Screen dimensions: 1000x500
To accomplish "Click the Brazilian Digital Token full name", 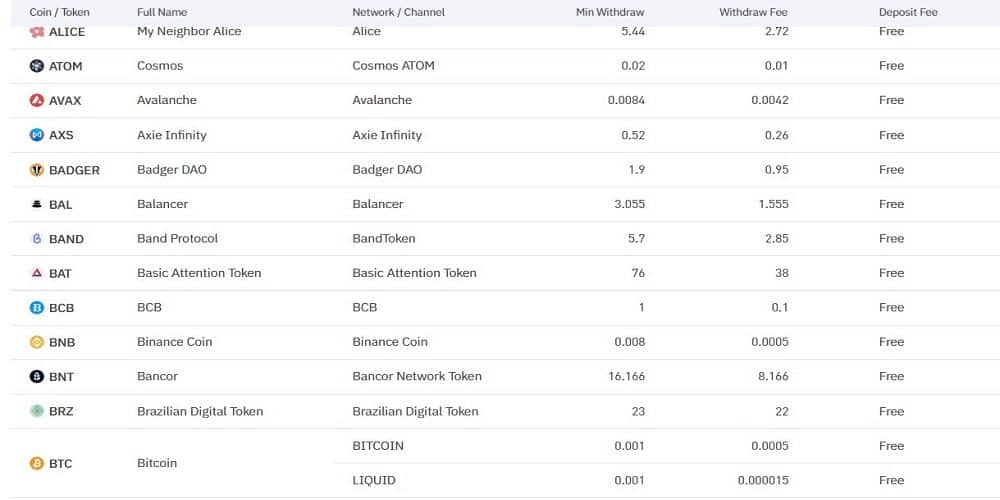I will [200, 411].
